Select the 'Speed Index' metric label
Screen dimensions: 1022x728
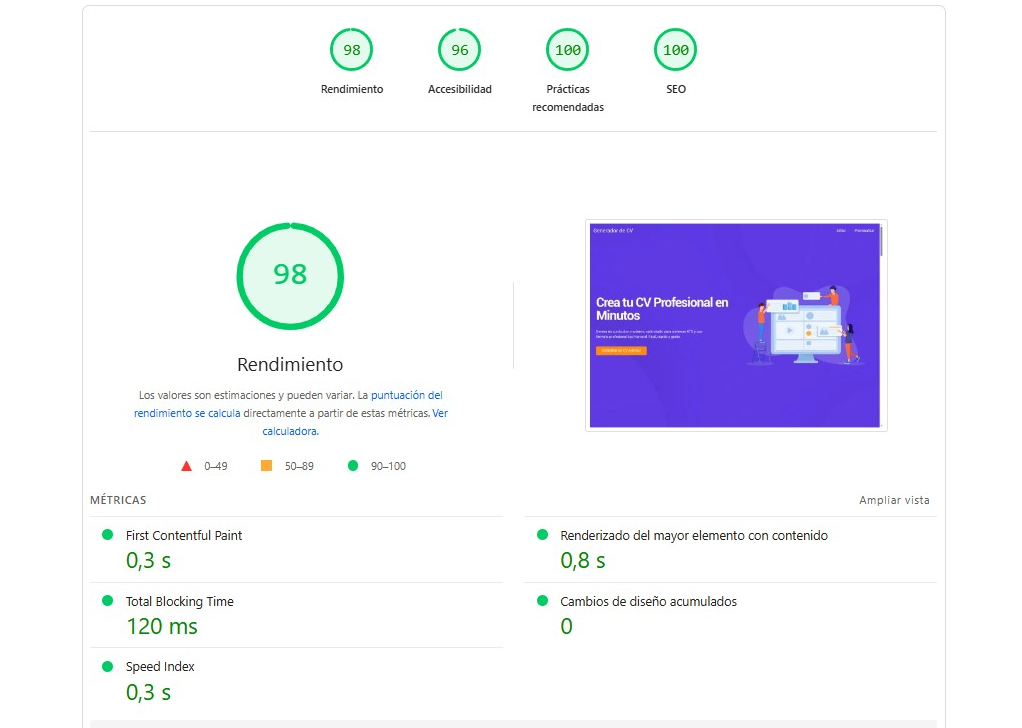160,666
